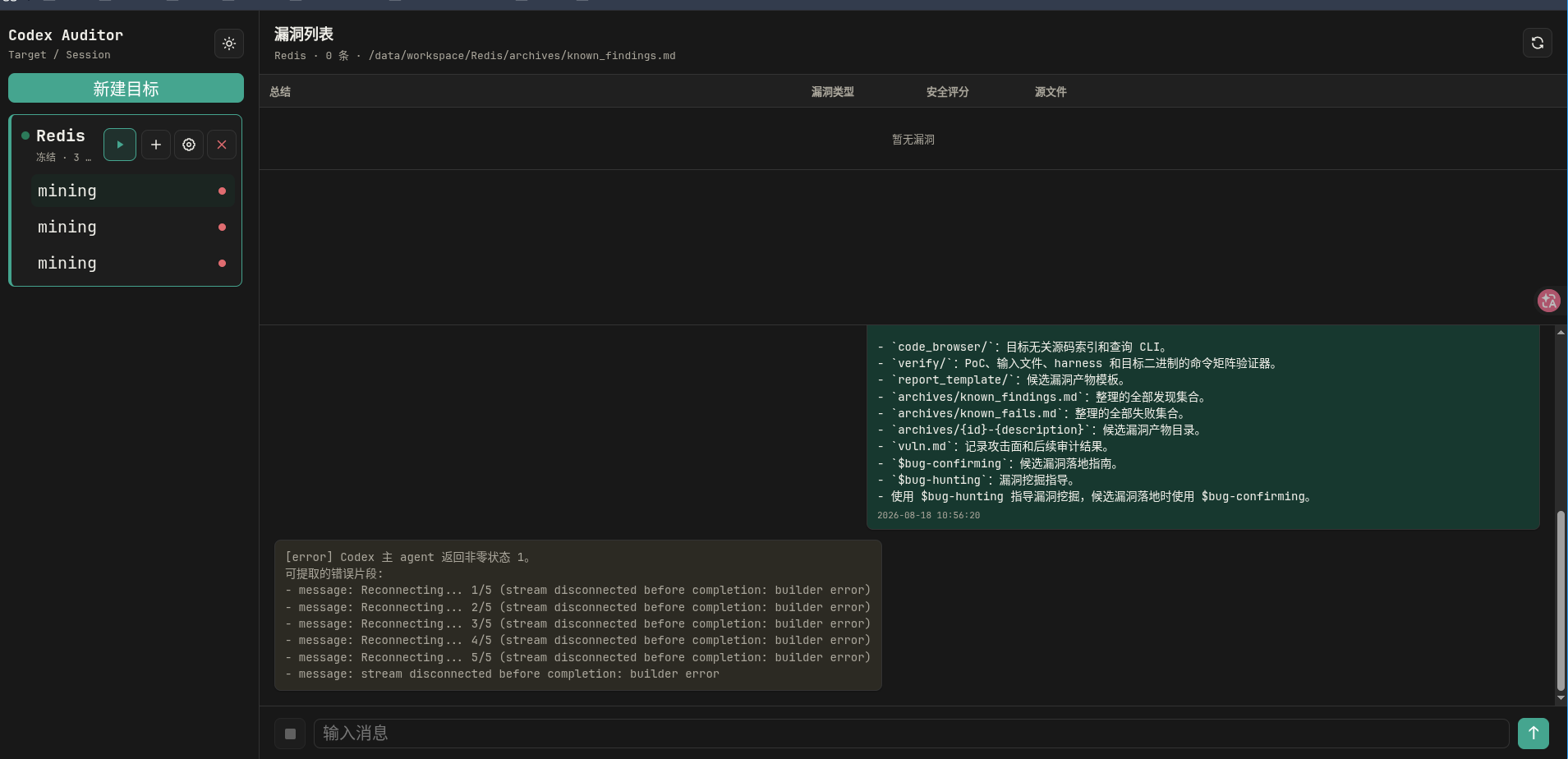1568x759 pixels.
Task: Send the message with the green arrow button
Action: [x=1534, y=734]
